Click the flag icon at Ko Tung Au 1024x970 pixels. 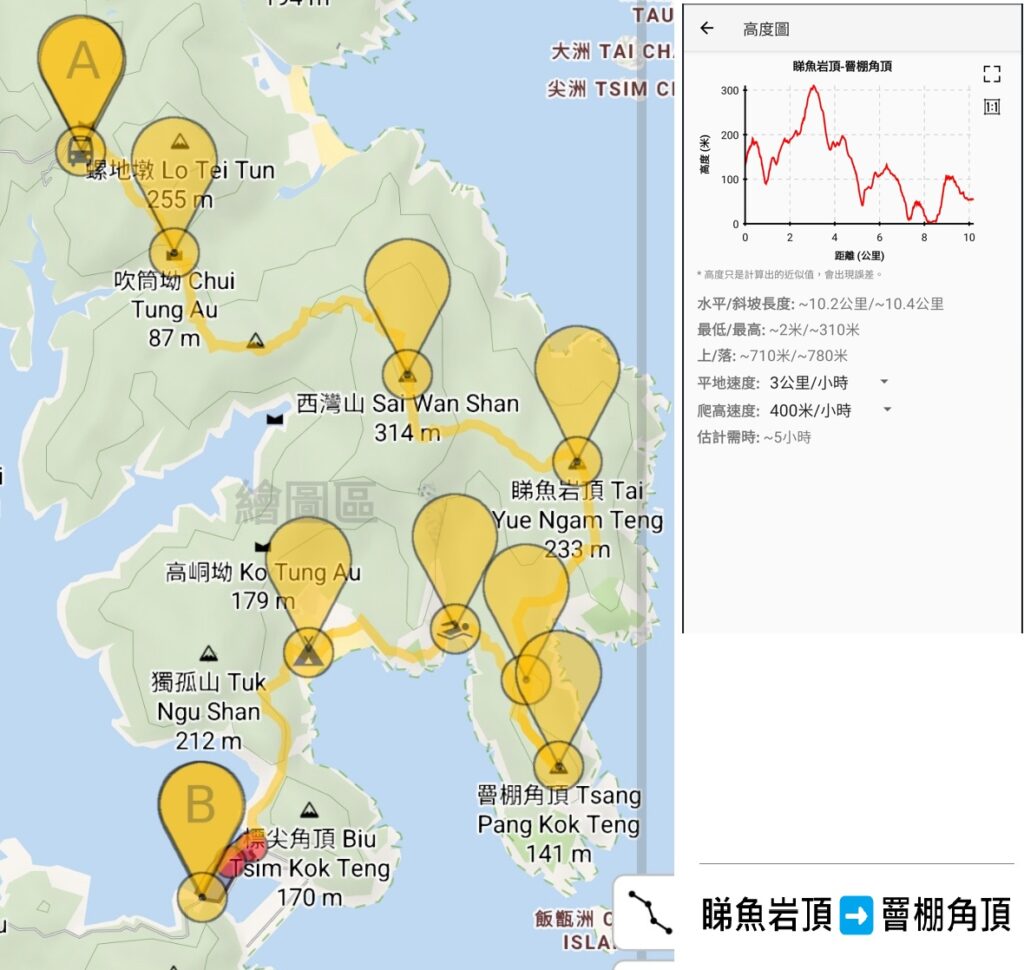point(262,547)
